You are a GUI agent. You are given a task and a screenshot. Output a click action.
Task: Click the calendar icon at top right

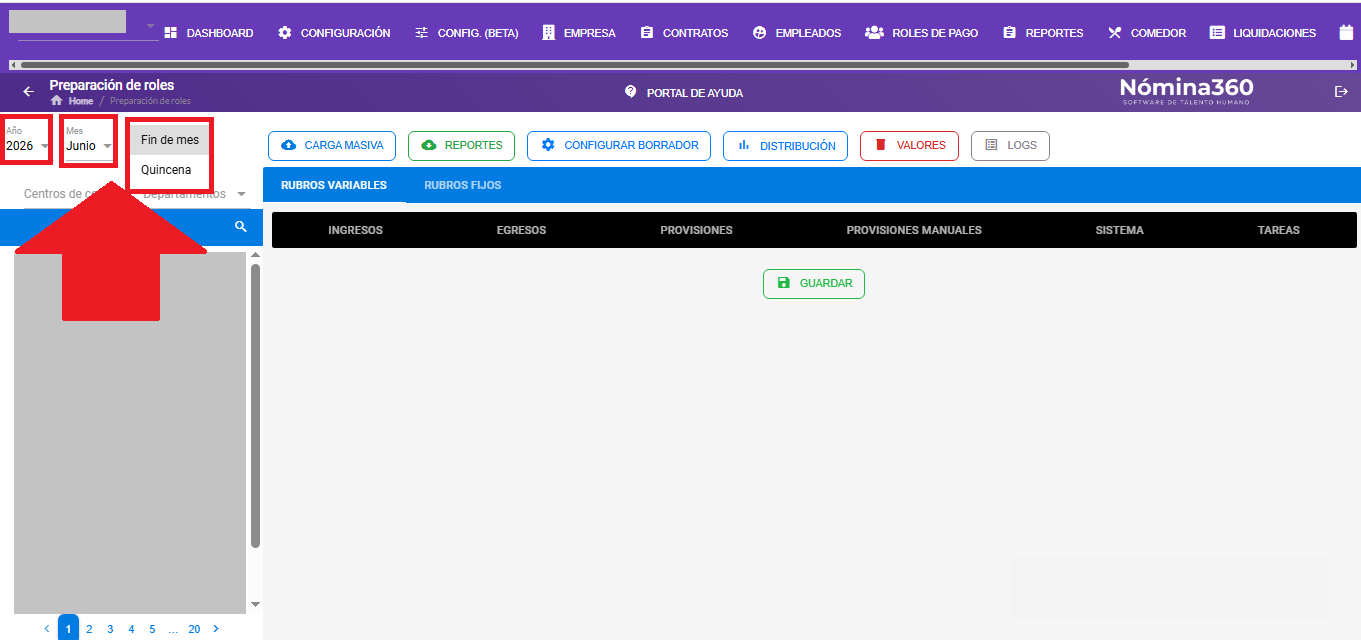(x=1346, y=33)
